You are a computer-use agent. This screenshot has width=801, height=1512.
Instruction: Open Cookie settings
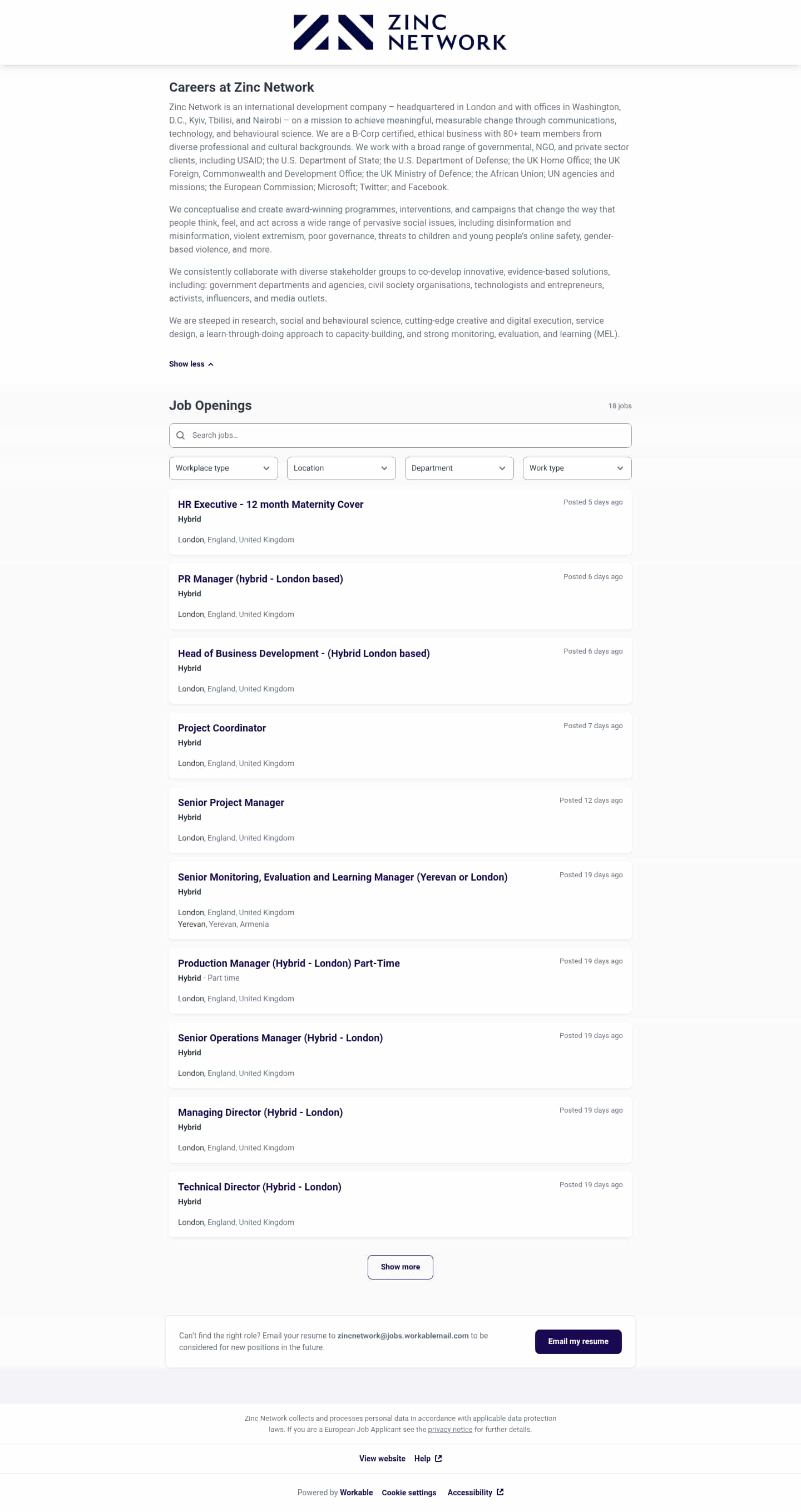tap(408, 1493)
